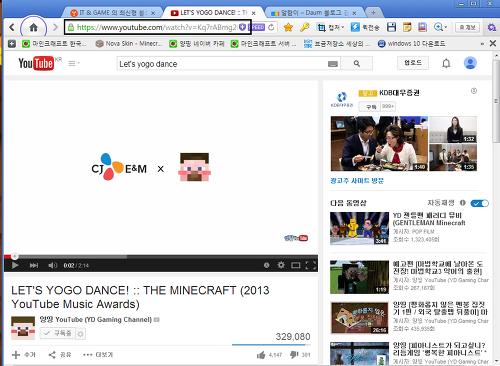Open the GENTLEMAN Minecraft video thumbnail
500x366 pixels.
tap(359, 228)
